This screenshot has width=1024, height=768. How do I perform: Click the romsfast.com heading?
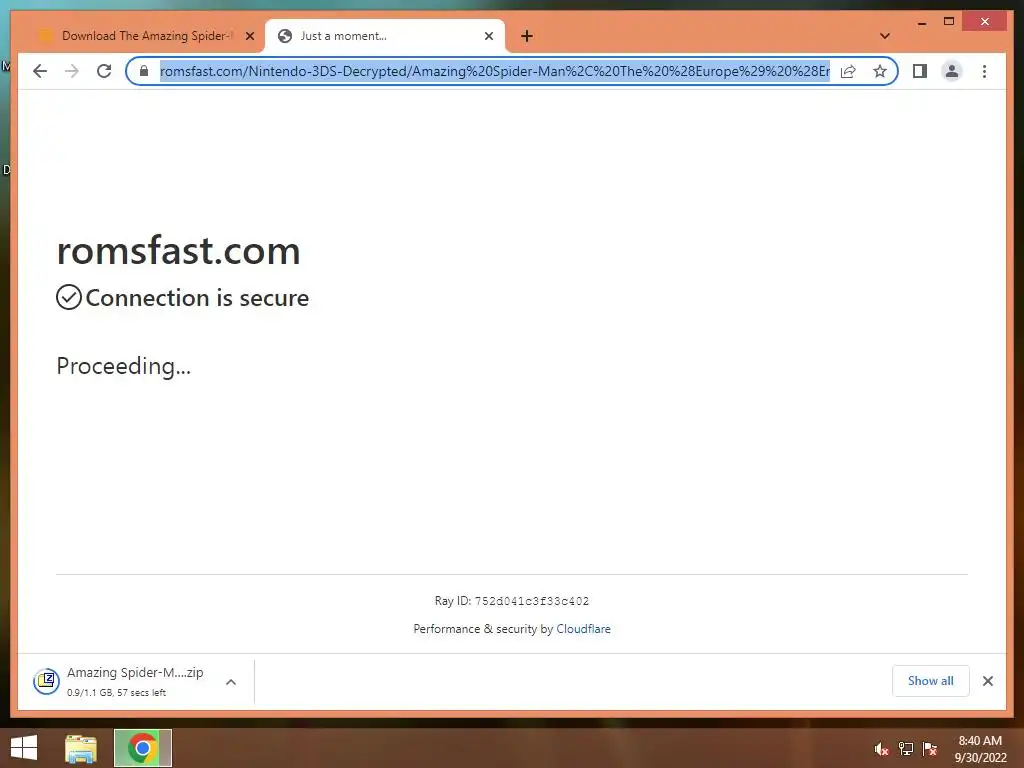click(x=178, y=251)
